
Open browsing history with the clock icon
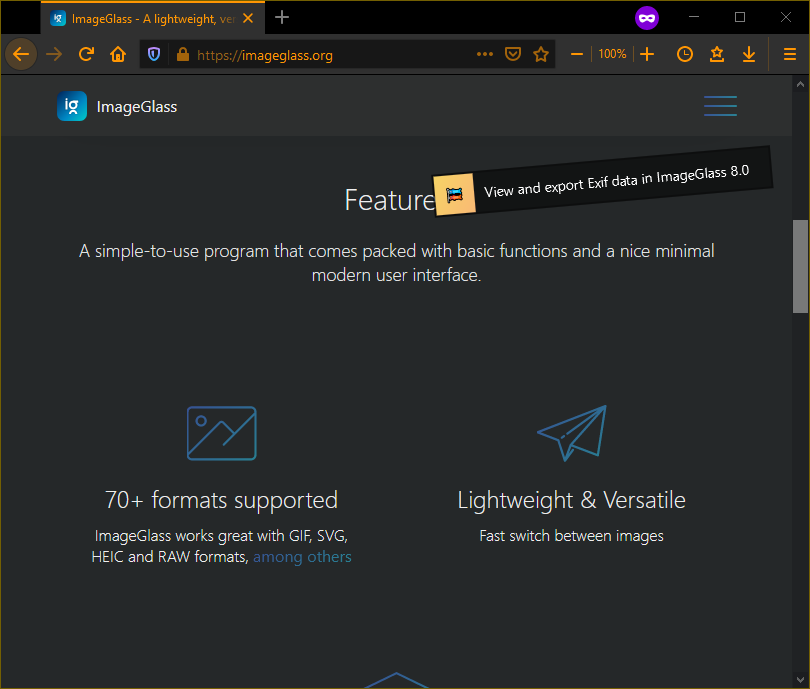(x=685, y=54)
